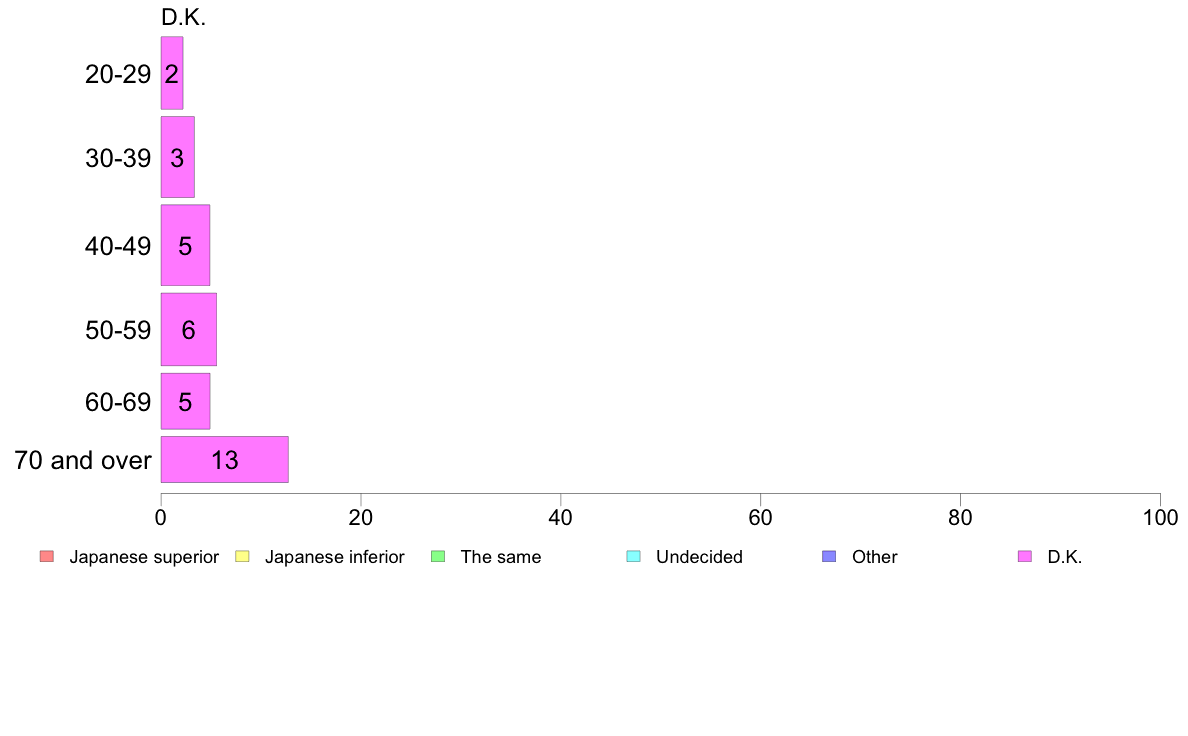
Task: Select the 30-39 bar showing 3
Action: tap(177, 157)
